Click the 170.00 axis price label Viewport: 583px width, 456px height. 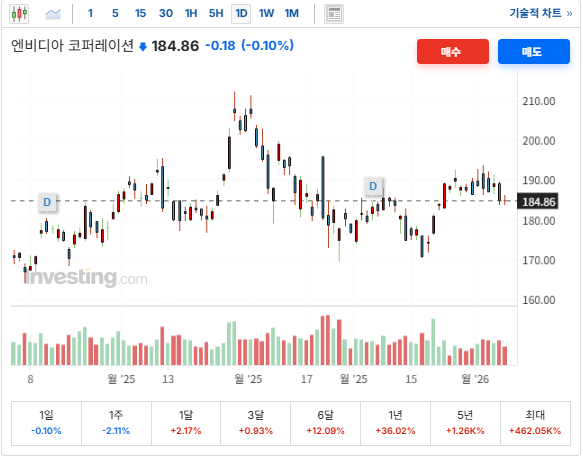(x=538, y=260)
